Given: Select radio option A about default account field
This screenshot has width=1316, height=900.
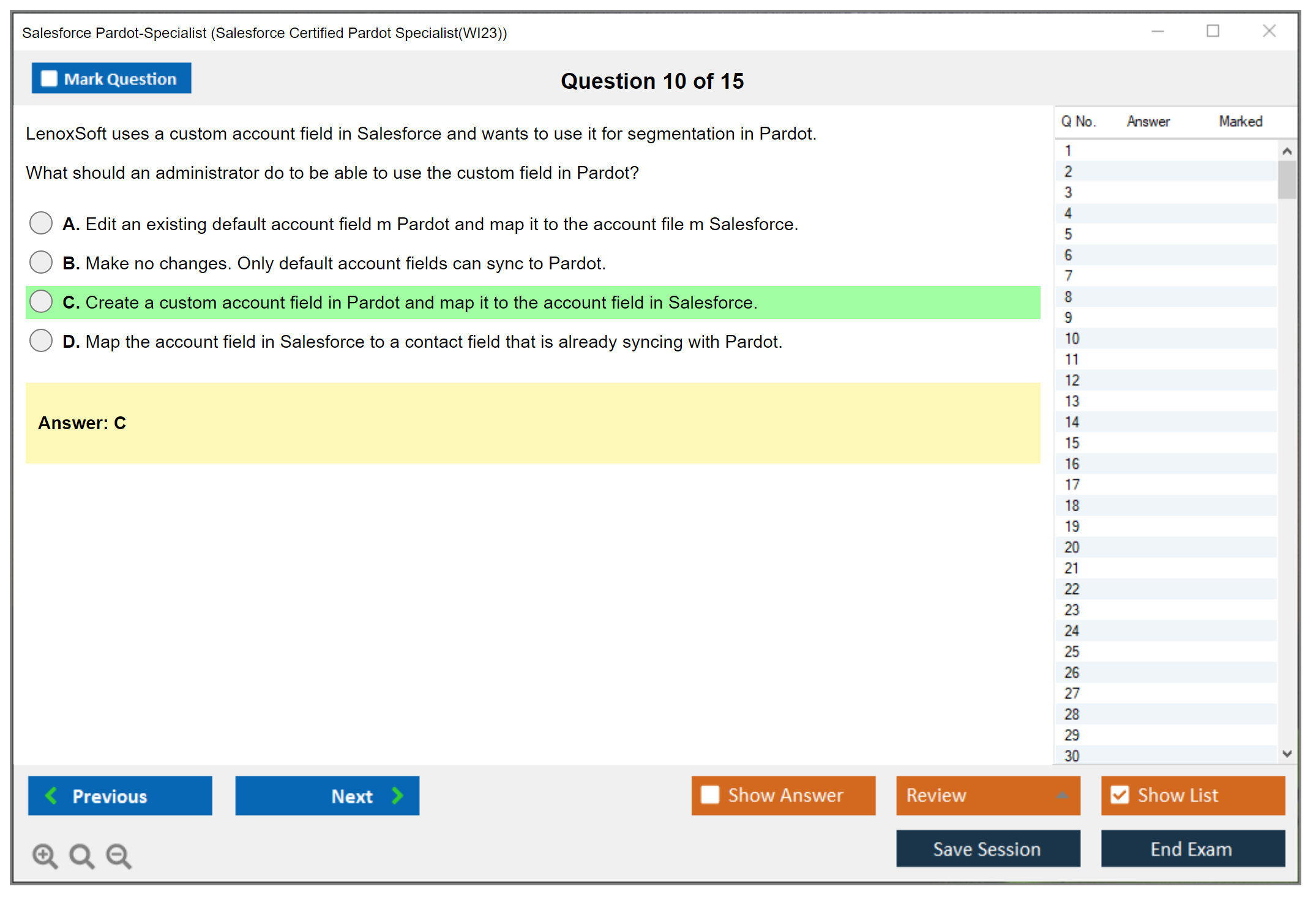Looking at the screenshot, I should (41, 223).
